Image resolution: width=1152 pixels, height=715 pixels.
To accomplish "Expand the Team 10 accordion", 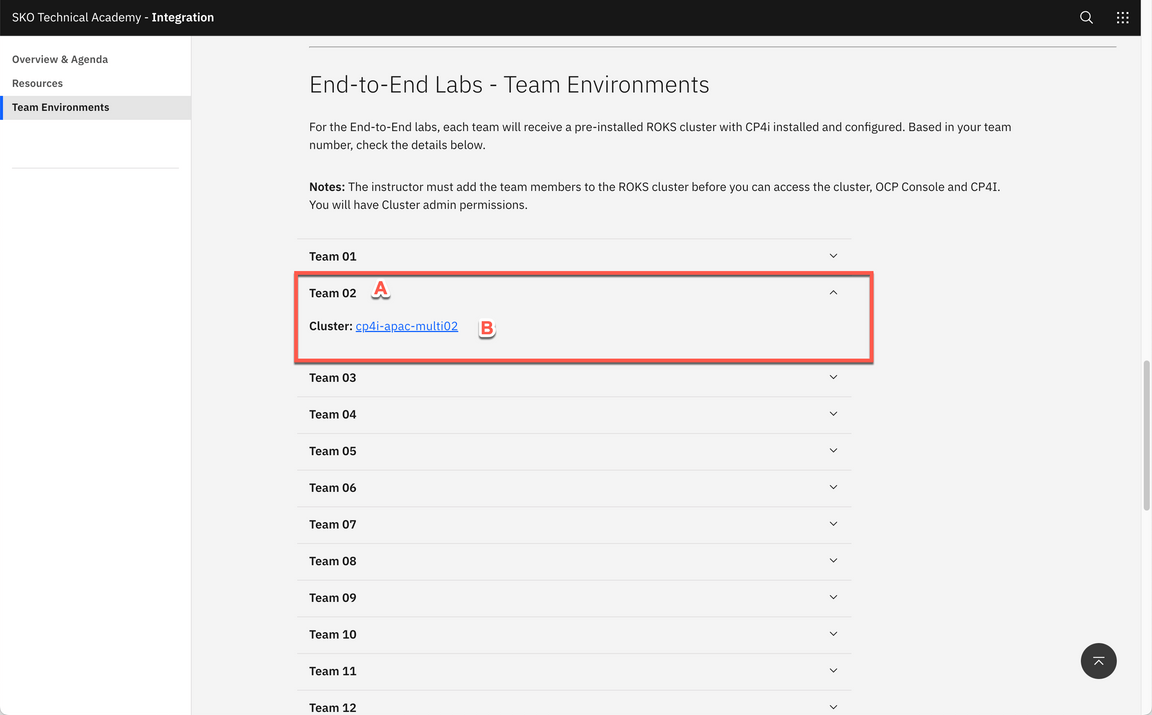I will [x=333, y=634].
